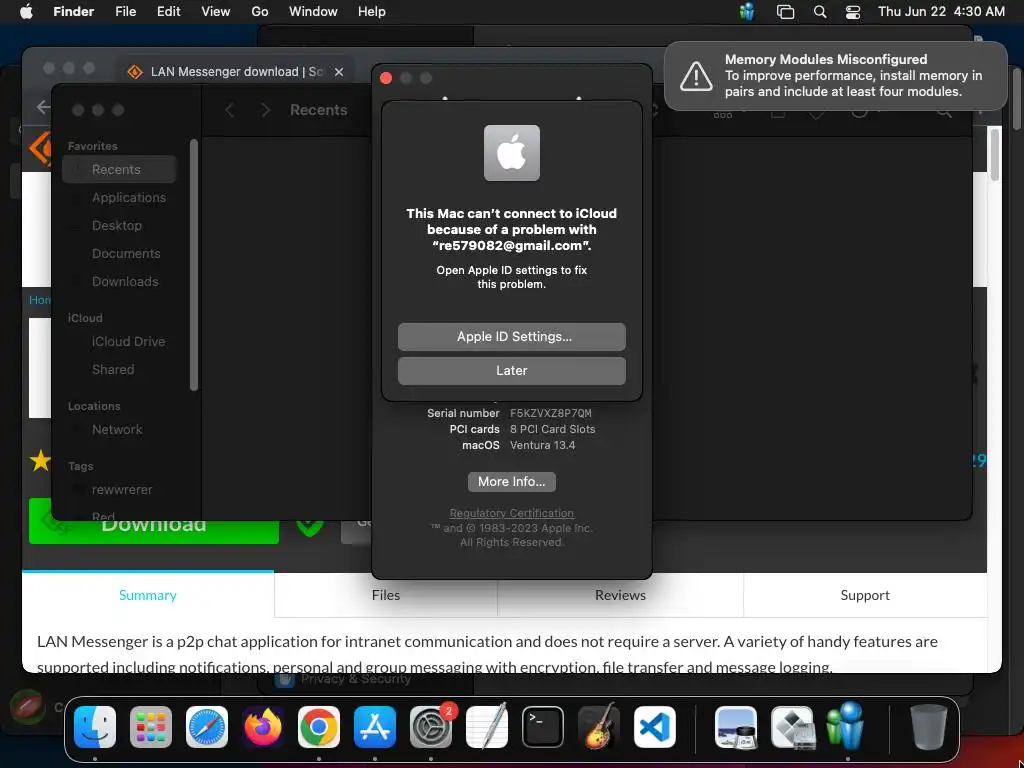Viewport: 1024px width, 768px height.
Task: Click the Memory Modules Misconfigured notification
Action: (836, 76)
